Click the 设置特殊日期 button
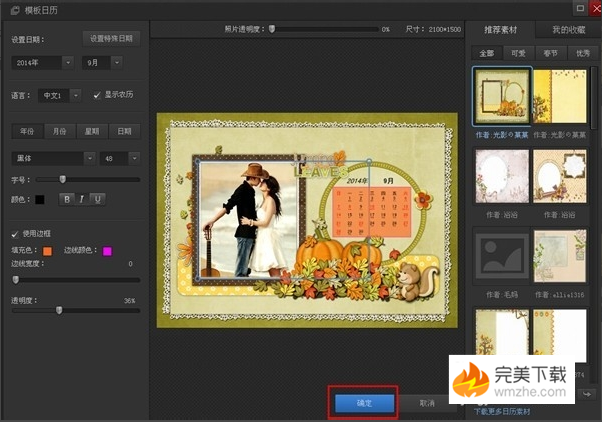This screenshot has width=602, height=422. (112, 38)
